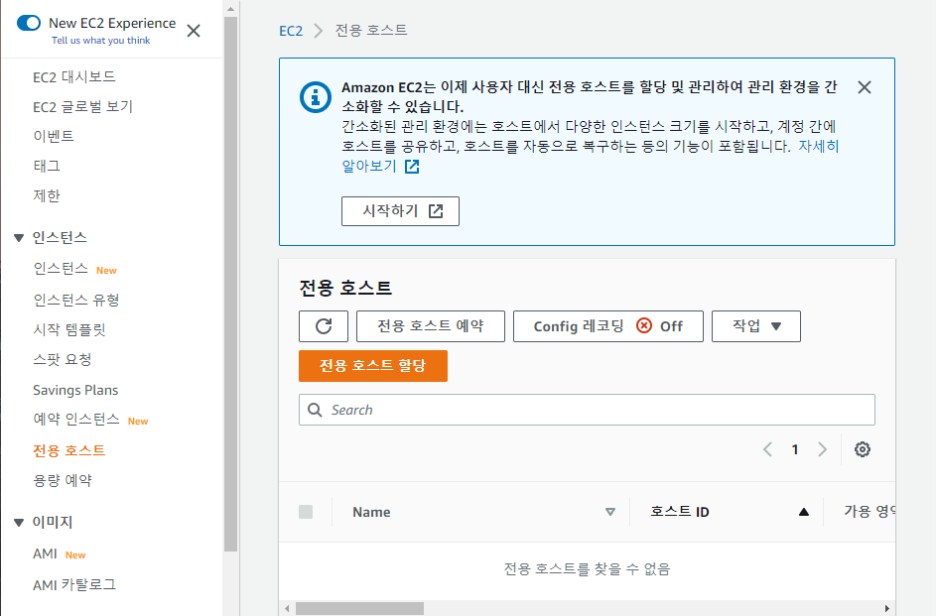Click the horizontal scrollbar right arrow

(887, 608)
